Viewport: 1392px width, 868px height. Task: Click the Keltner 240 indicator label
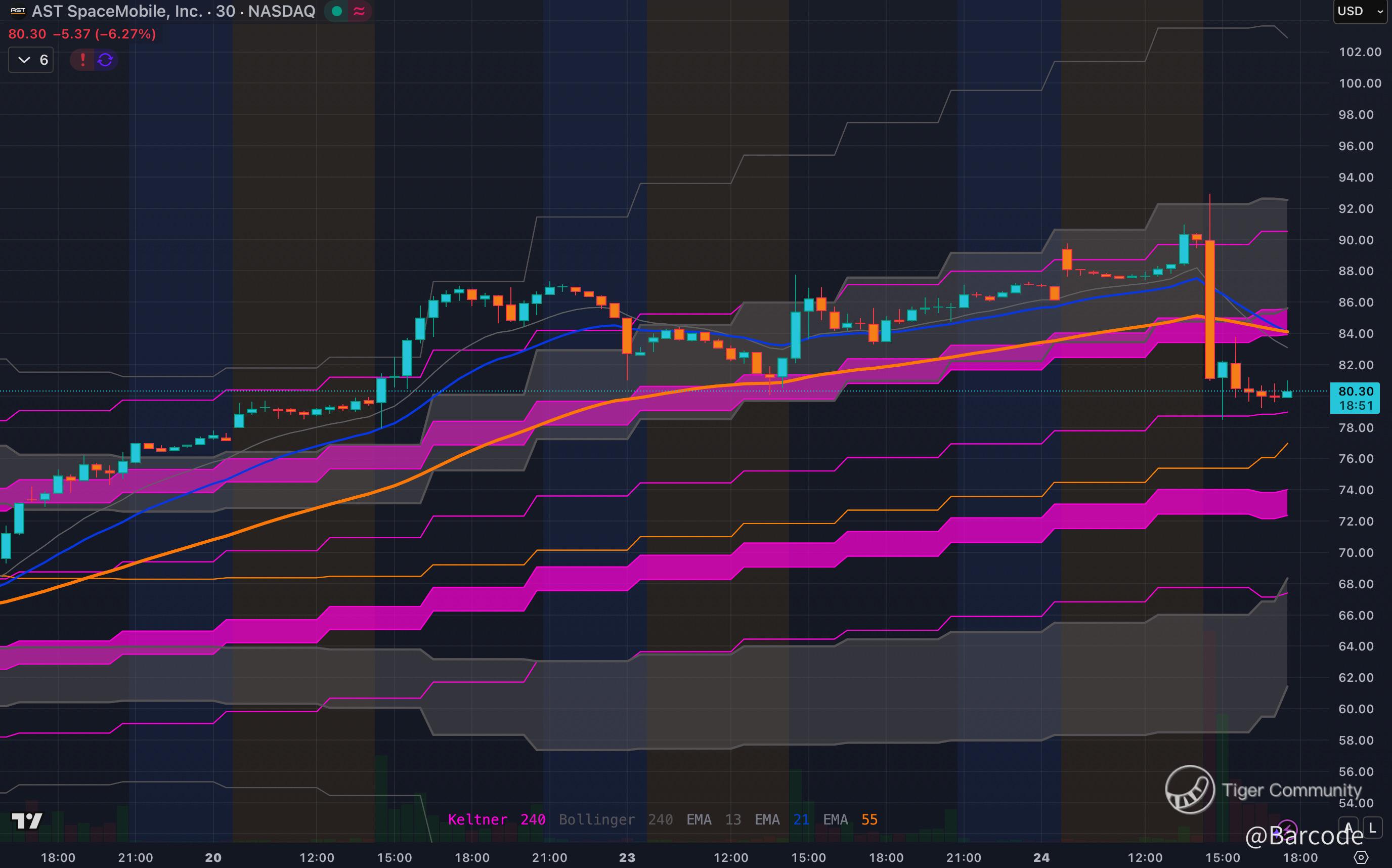496,819
